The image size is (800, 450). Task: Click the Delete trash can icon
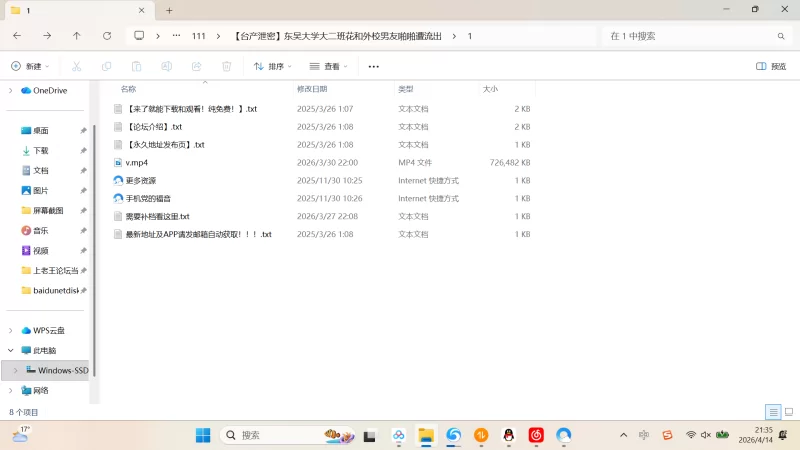(227, 66)
